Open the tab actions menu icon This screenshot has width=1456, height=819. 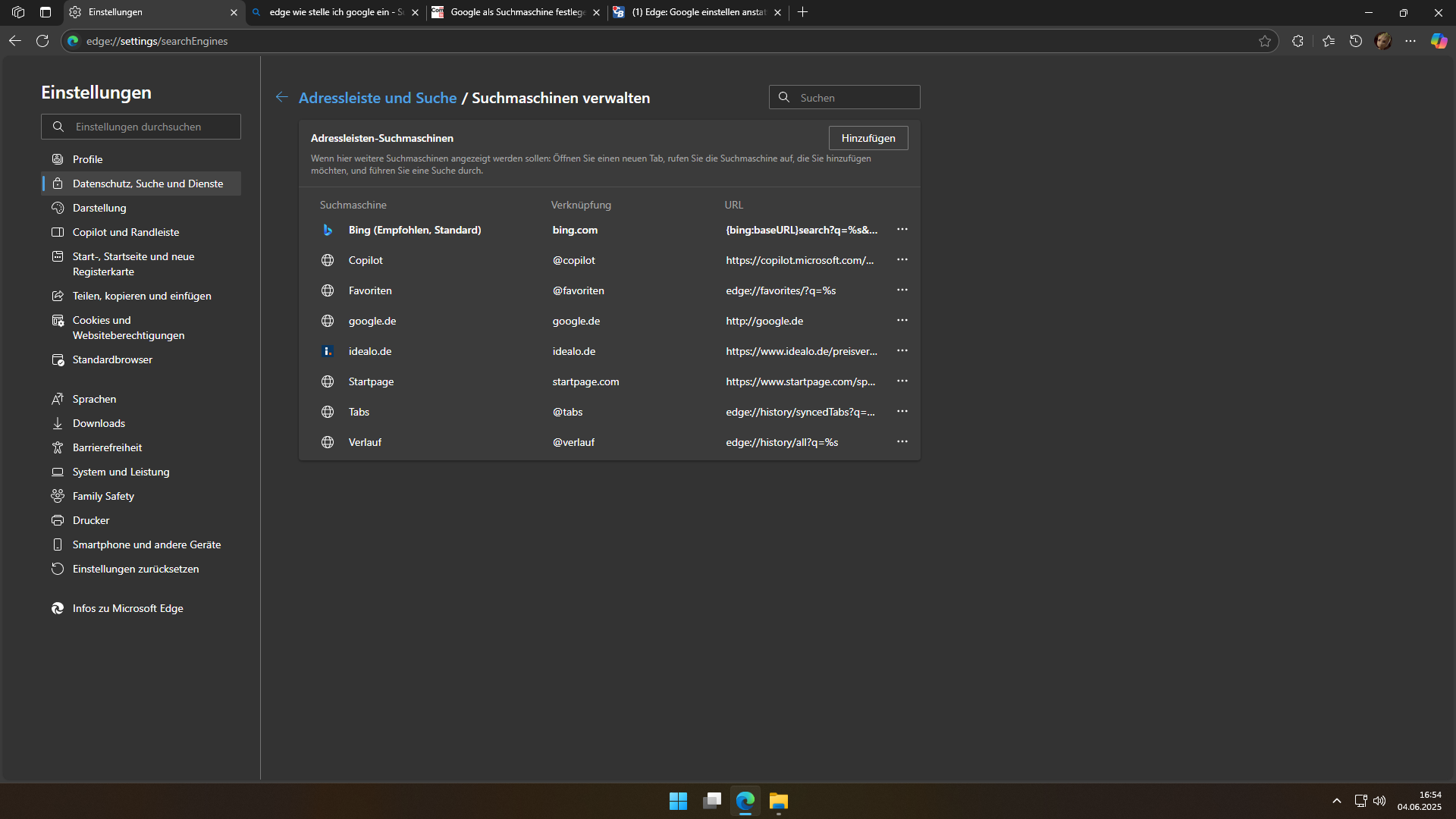pos(45,12)
